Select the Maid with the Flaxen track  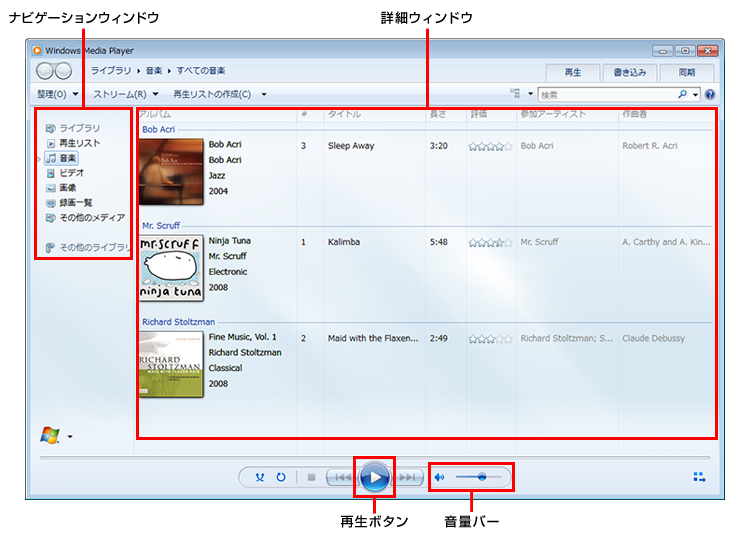373,338
